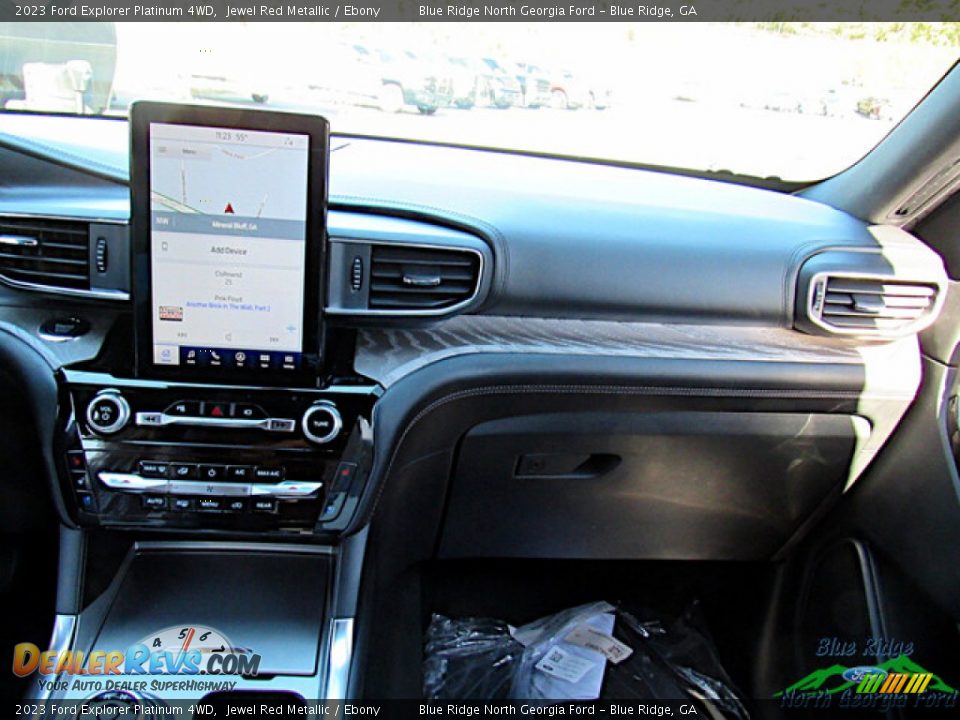960x720 pixels.
Task: Push the climate power button
Action: 211,473
